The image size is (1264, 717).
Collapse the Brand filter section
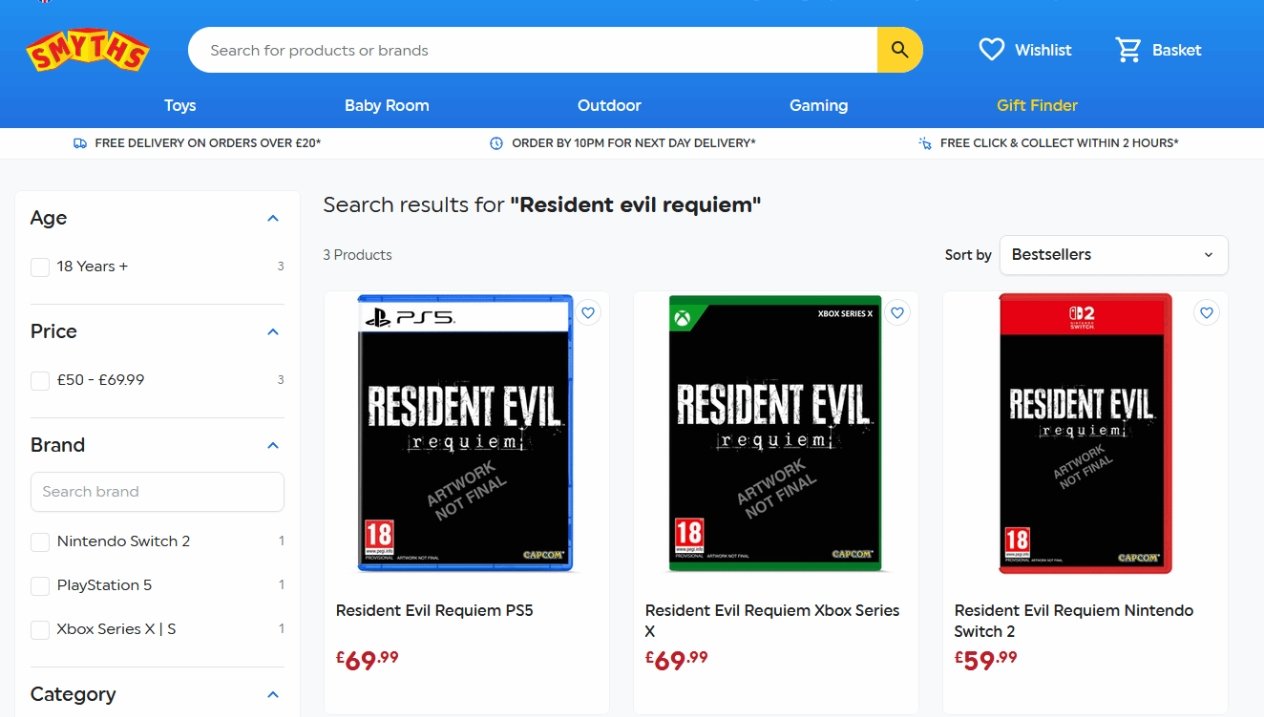point(273,445)
